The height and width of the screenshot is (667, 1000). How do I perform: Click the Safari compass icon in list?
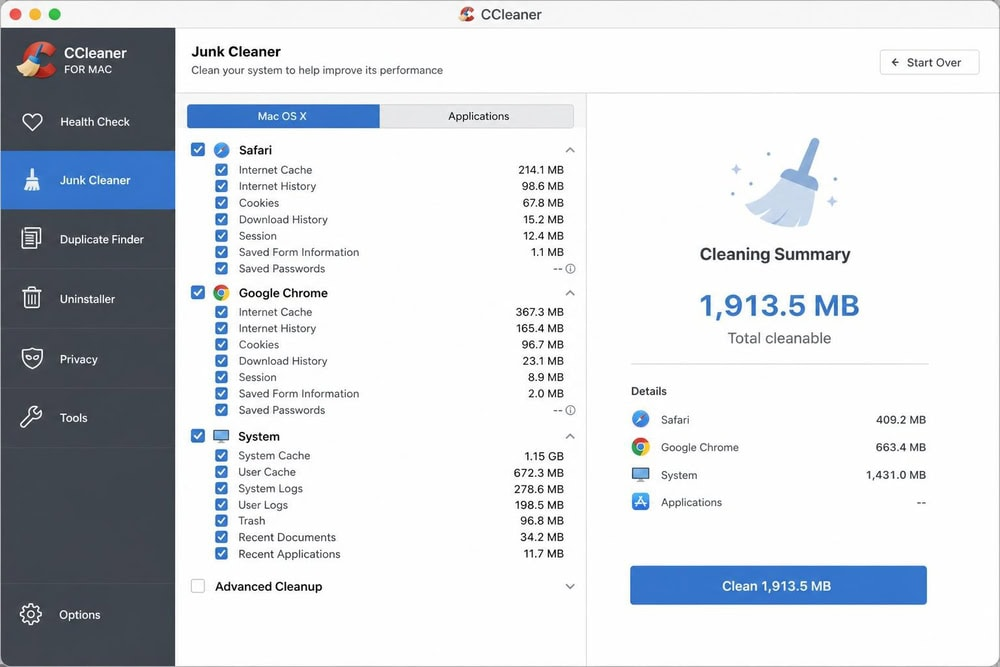(x=221, y=150)
